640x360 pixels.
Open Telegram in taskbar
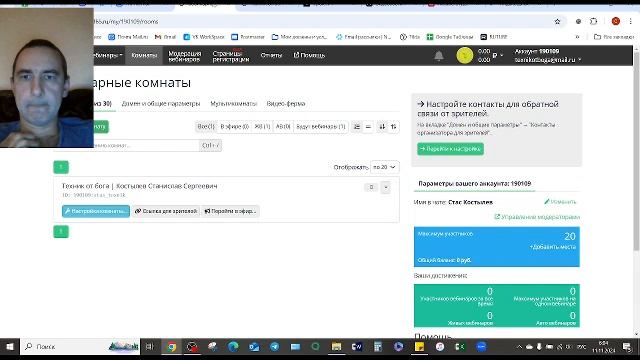pyautogui.click(x=274, y=347)
